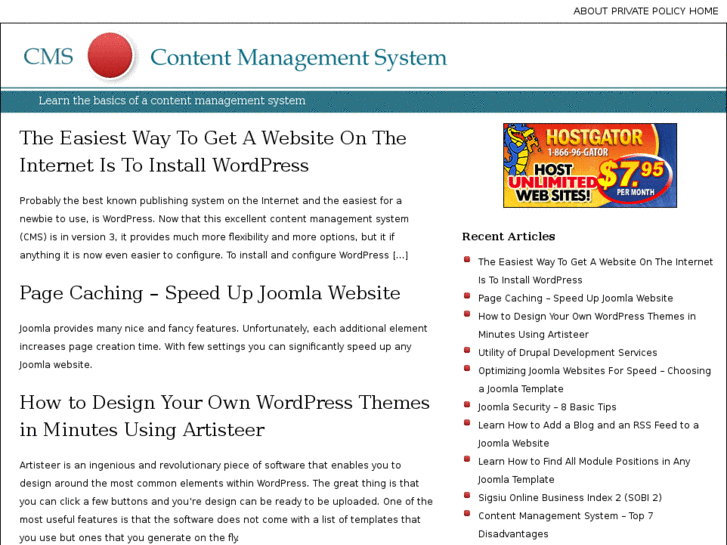Click the red circle site logo
The height and width of the screenshot is (545, 727).
coord(110,56)
